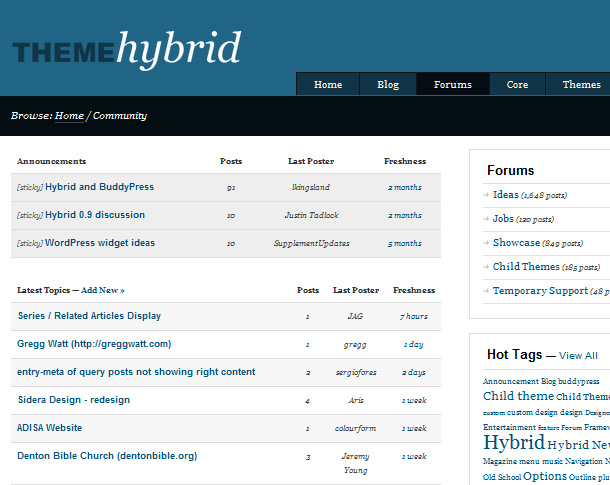Click last poster JAG
The height and width of the screenshot is (485, 610).
tap(355, 316)
